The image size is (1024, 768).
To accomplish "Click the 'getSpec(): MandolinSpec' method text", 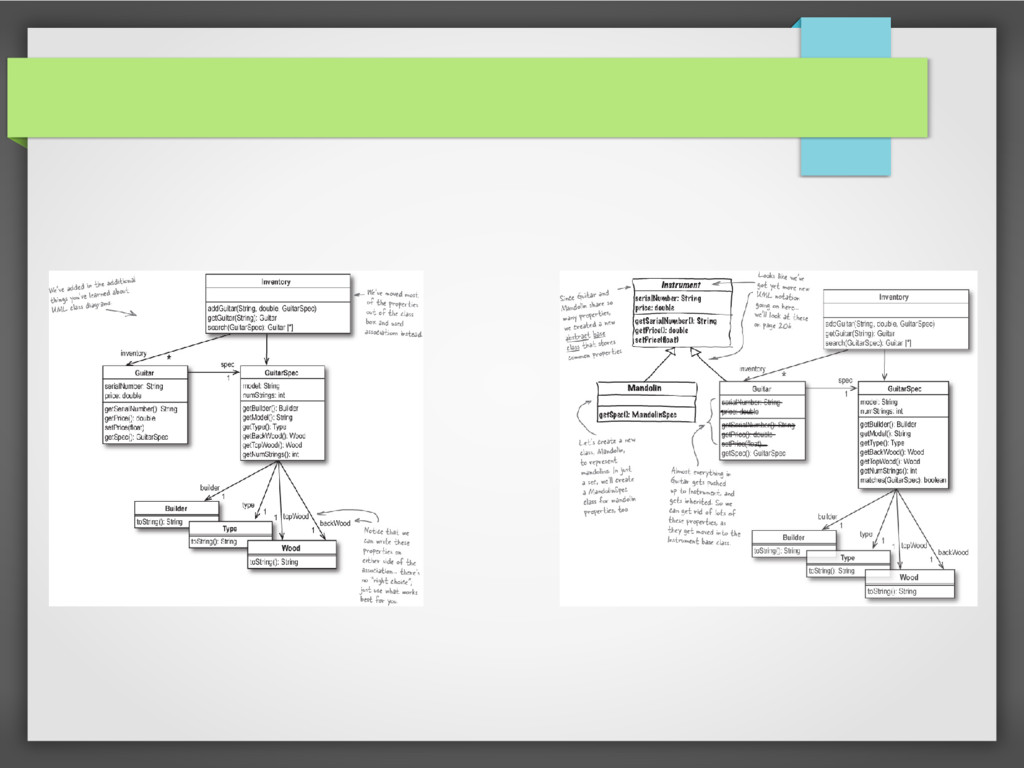I will (637, 415).
